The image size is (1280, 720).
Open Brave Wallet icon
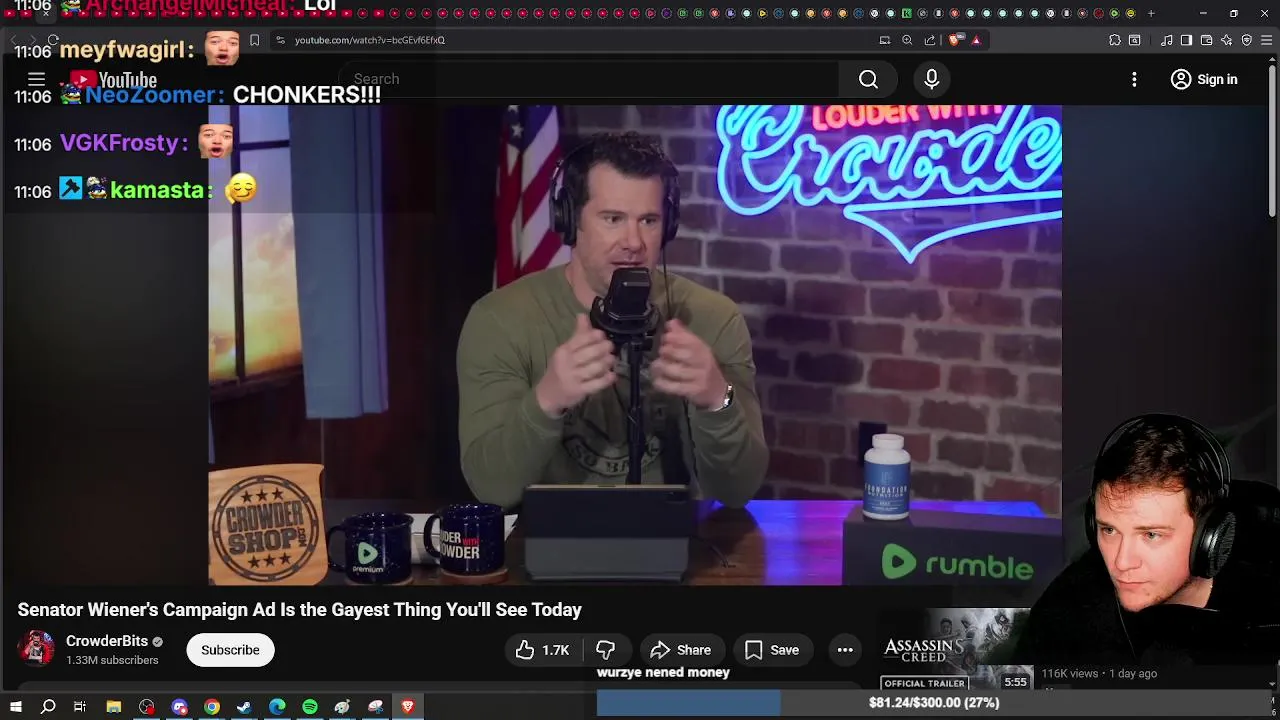click(x=1206, y=40)
